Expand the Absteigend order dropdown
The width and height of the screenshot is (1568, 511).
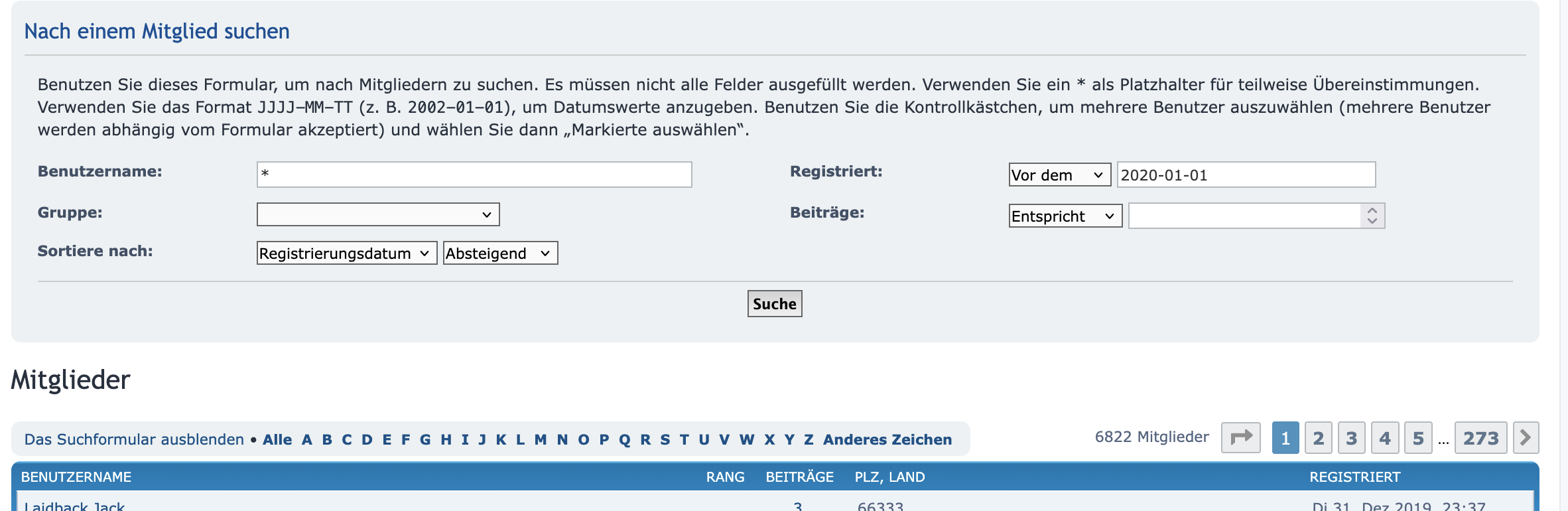click(x=500, y=254)
